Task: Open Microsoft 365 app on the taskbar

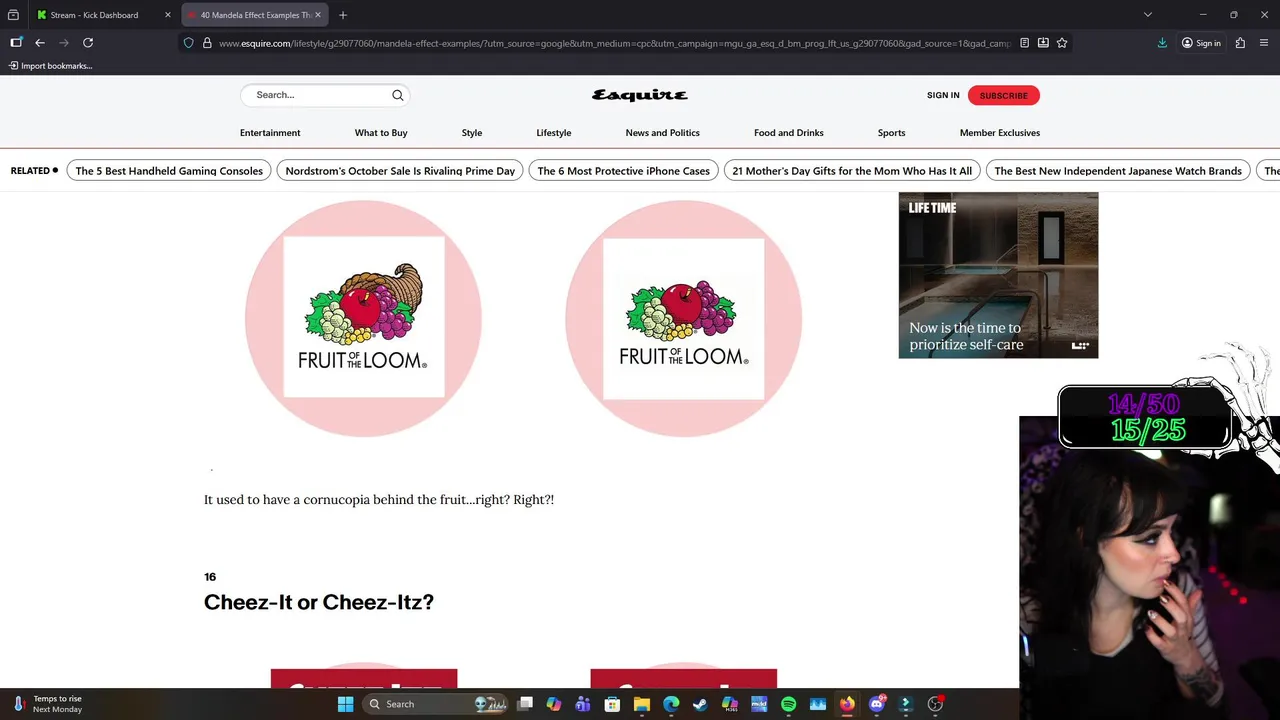Action: [x=729, y=704]
